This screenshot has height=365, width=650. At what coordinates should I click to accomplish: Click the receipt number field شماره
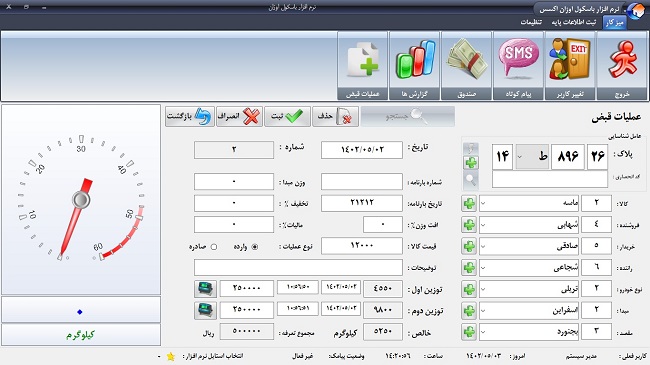(234, 150)
